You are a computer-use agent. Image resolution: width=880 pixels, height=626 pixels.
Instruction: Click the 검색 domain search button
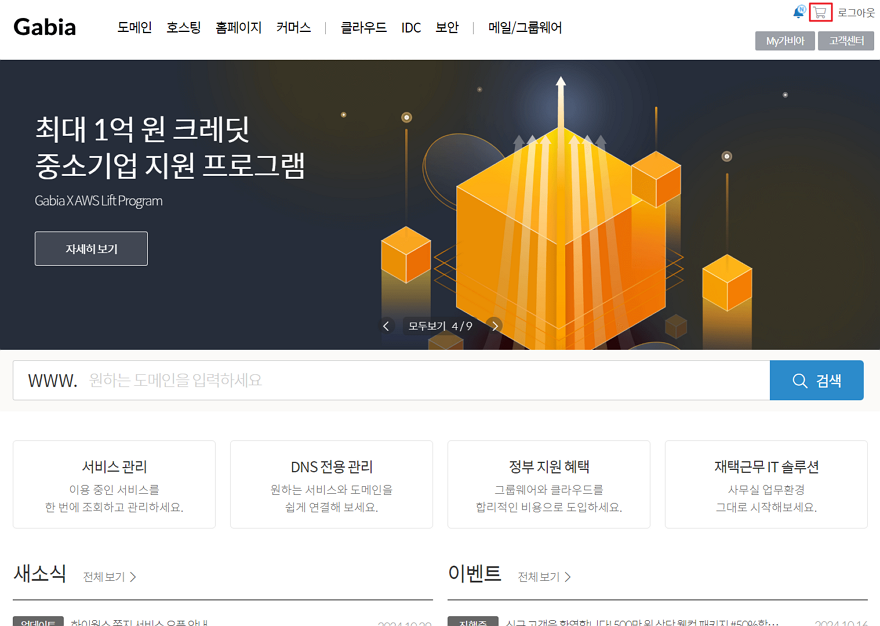(817, 381)
